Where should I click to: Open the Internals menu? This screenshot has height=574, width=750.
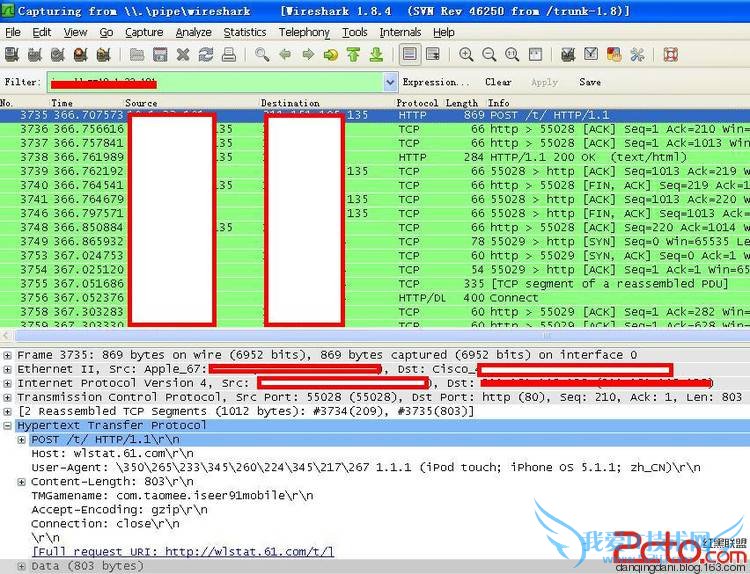400,32
